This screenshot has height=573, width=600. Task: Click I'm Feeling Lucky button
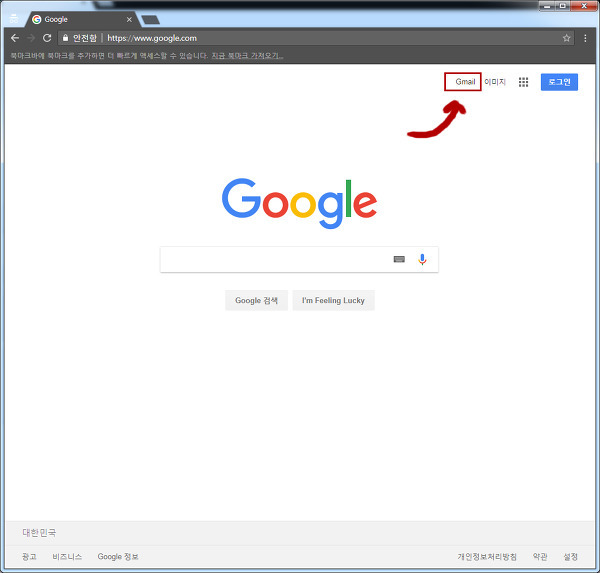click(333, 300)
